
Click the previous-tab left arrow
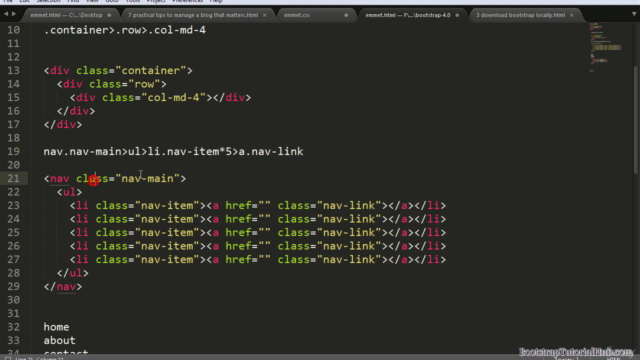click(x=6, y=14)
